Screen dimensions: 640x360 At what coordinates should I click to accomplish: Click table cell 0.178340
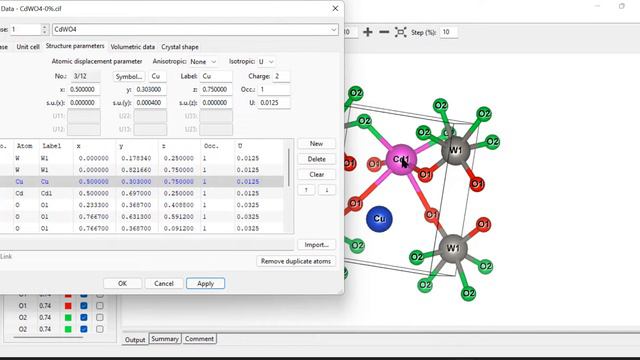(136, 158)
